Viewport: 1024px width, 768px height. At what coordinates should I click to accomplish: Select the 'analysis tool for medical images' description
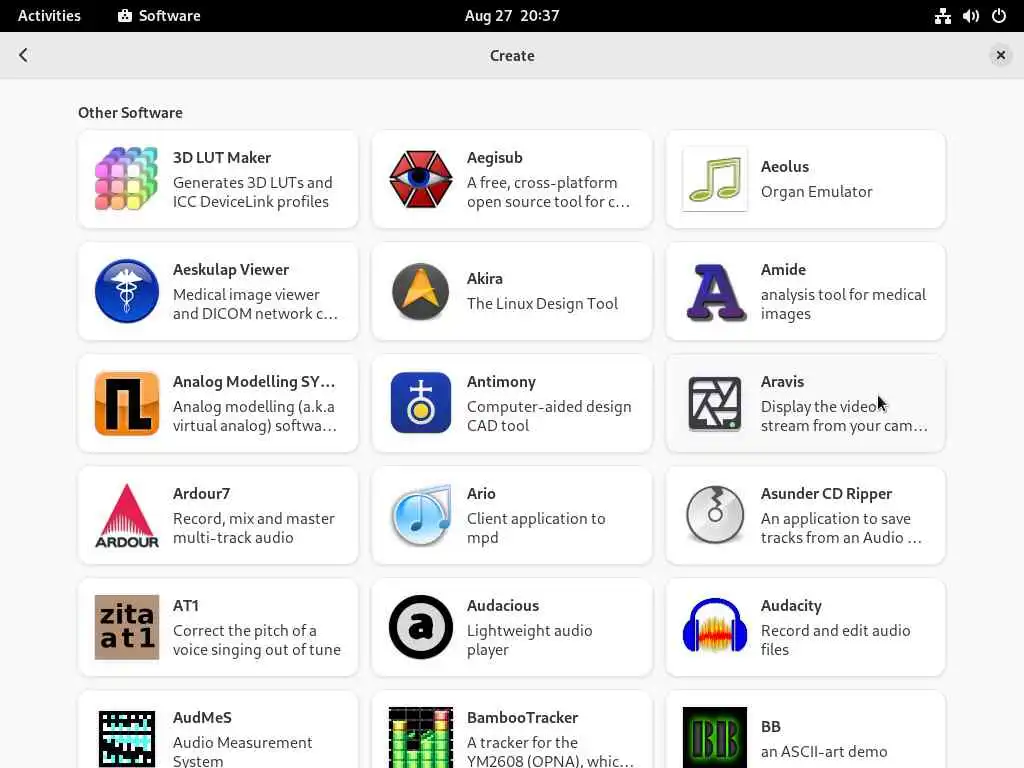coord(843,304)
